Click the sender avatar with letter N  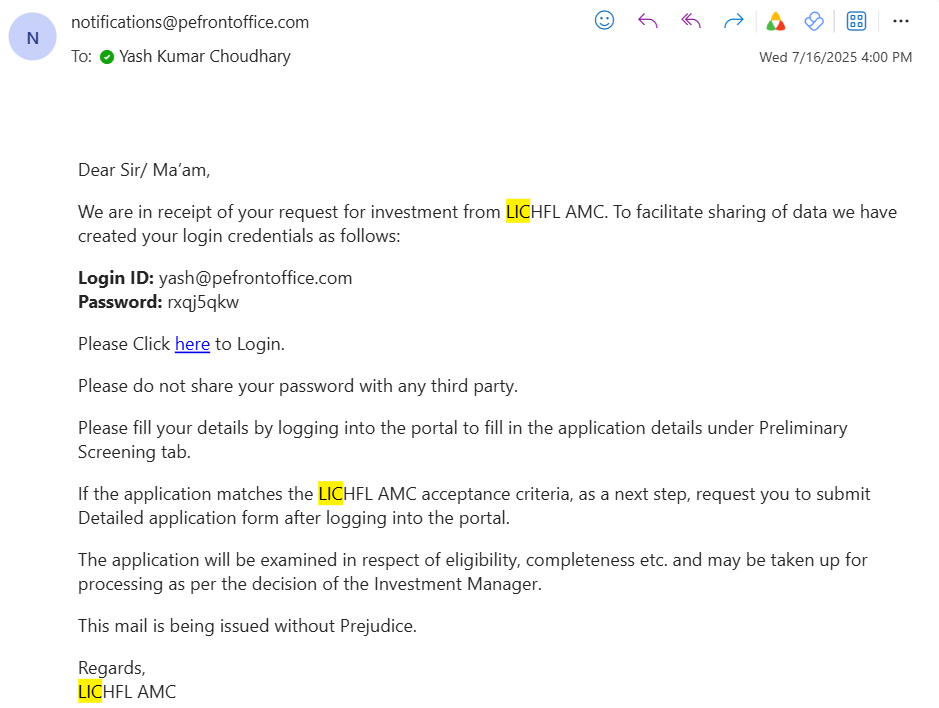(x=33, y=38)
